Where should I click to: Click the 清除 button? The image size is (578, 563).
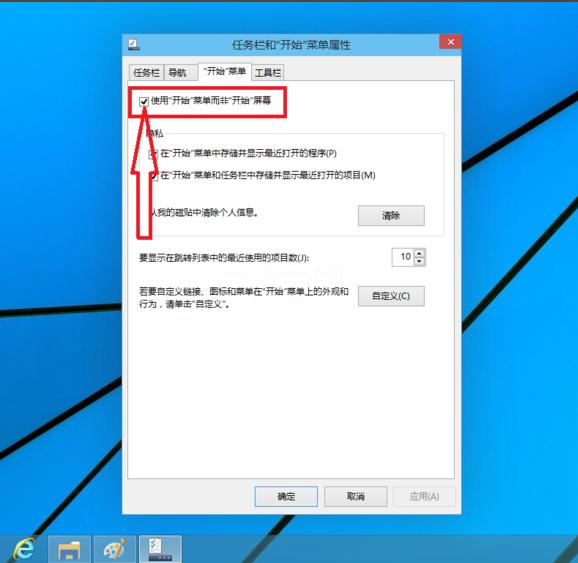pyautogui.click(x=391, y=215)
